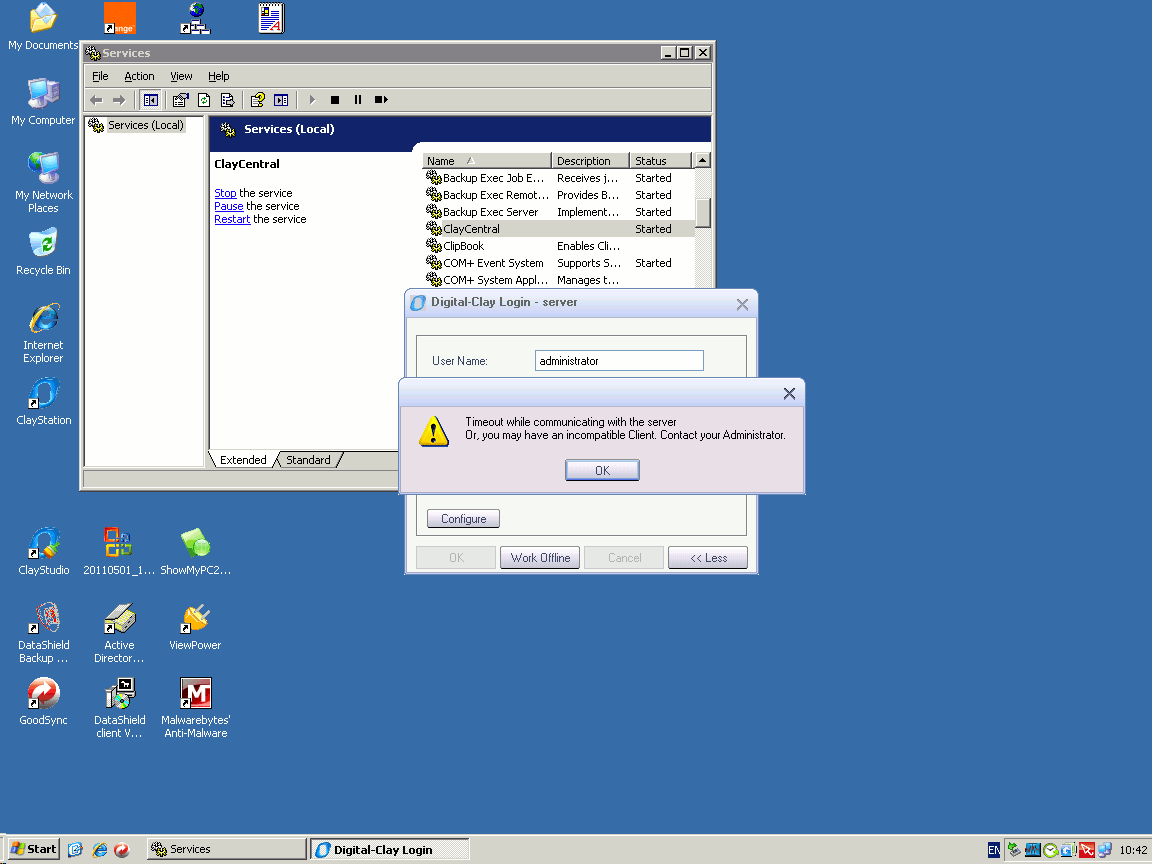Select the ClayCentral service row
Viewport: 1152px width, 864px height.
point(559,229)
